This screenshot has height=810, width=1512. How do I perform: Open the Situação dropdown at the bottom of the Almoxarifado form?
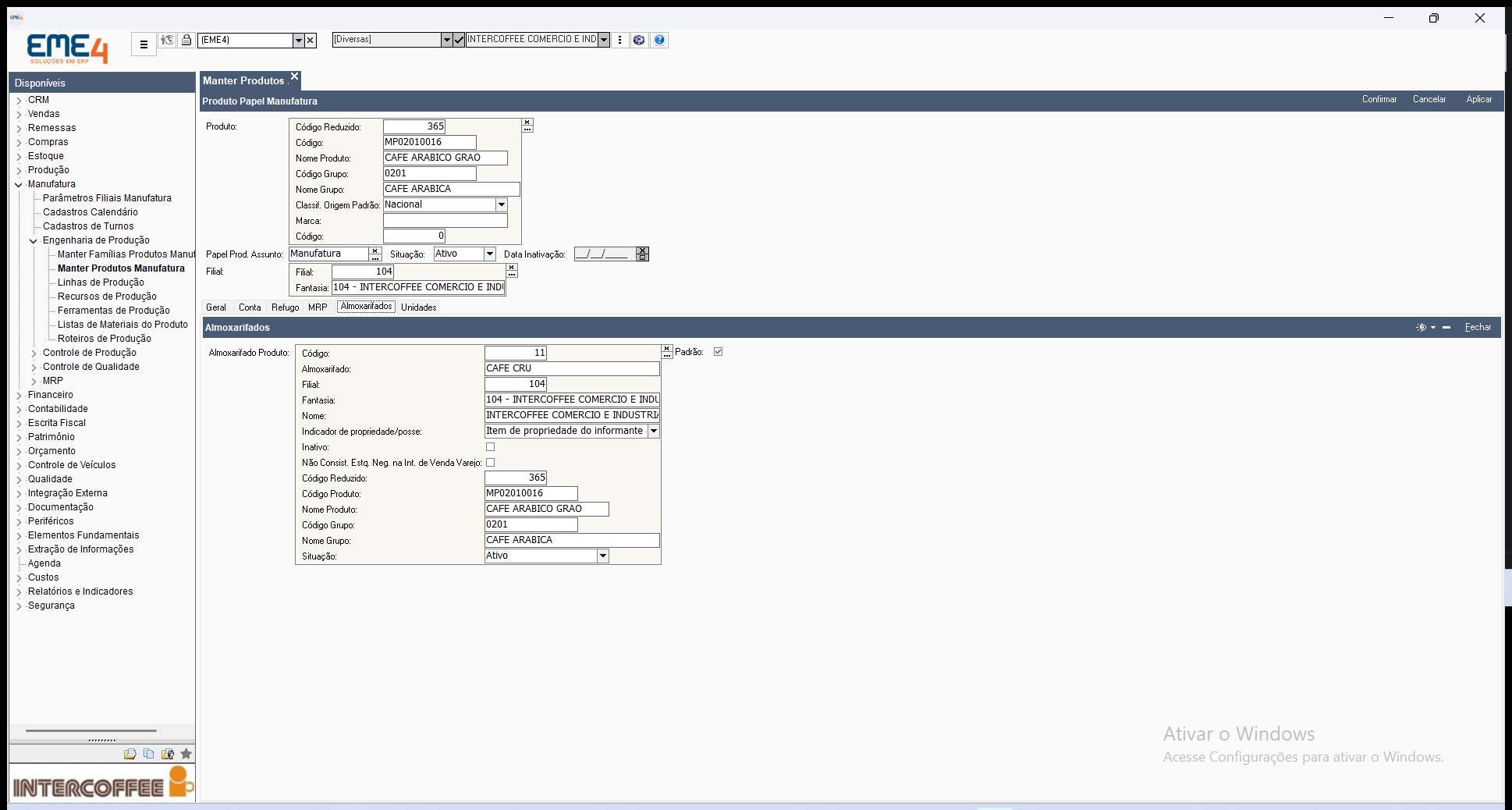603,556
